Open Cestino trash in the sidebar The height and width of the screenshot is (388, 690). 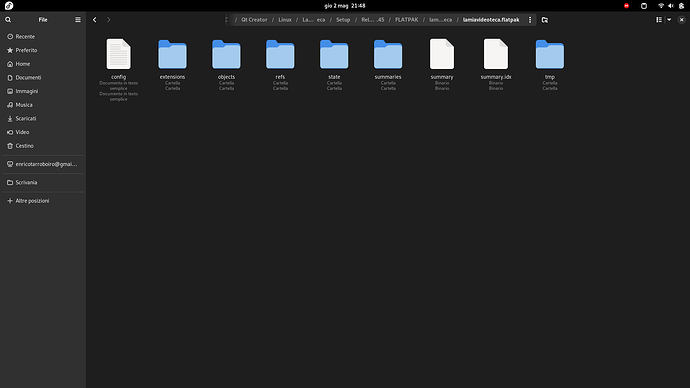[43, 146]
